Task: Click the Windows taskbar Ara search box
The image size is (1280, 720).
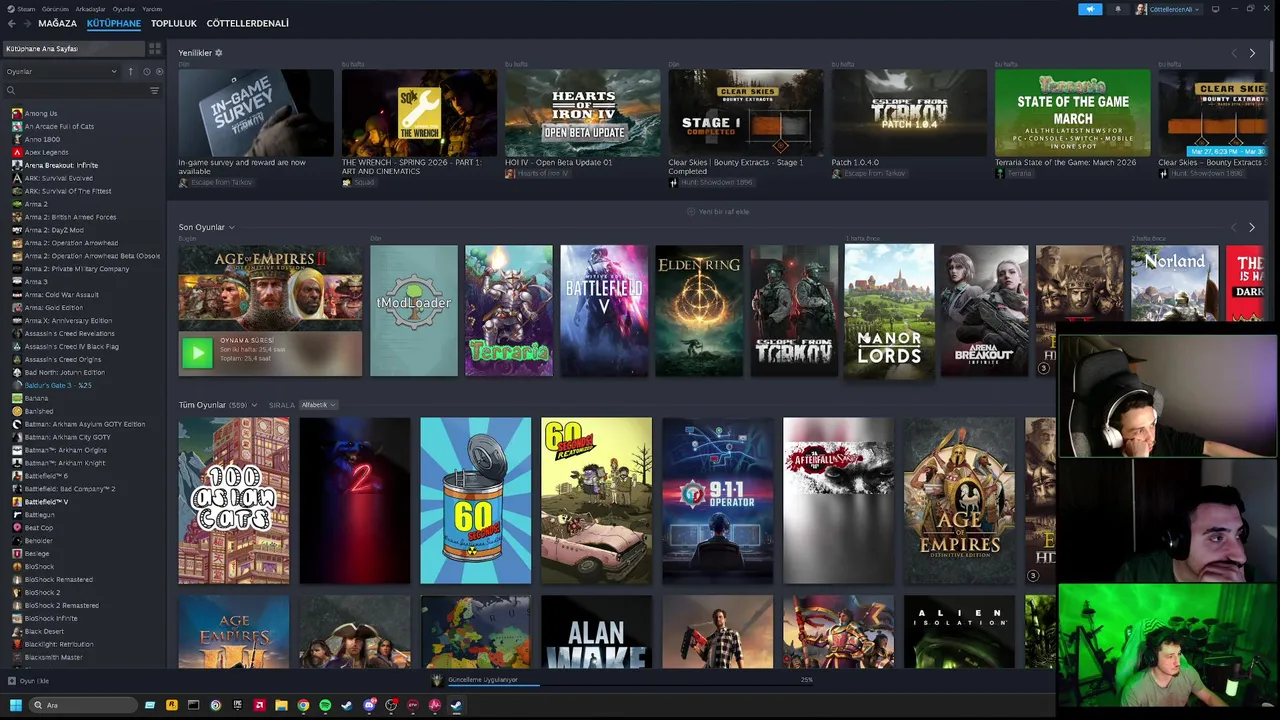Action: point(84,705)
